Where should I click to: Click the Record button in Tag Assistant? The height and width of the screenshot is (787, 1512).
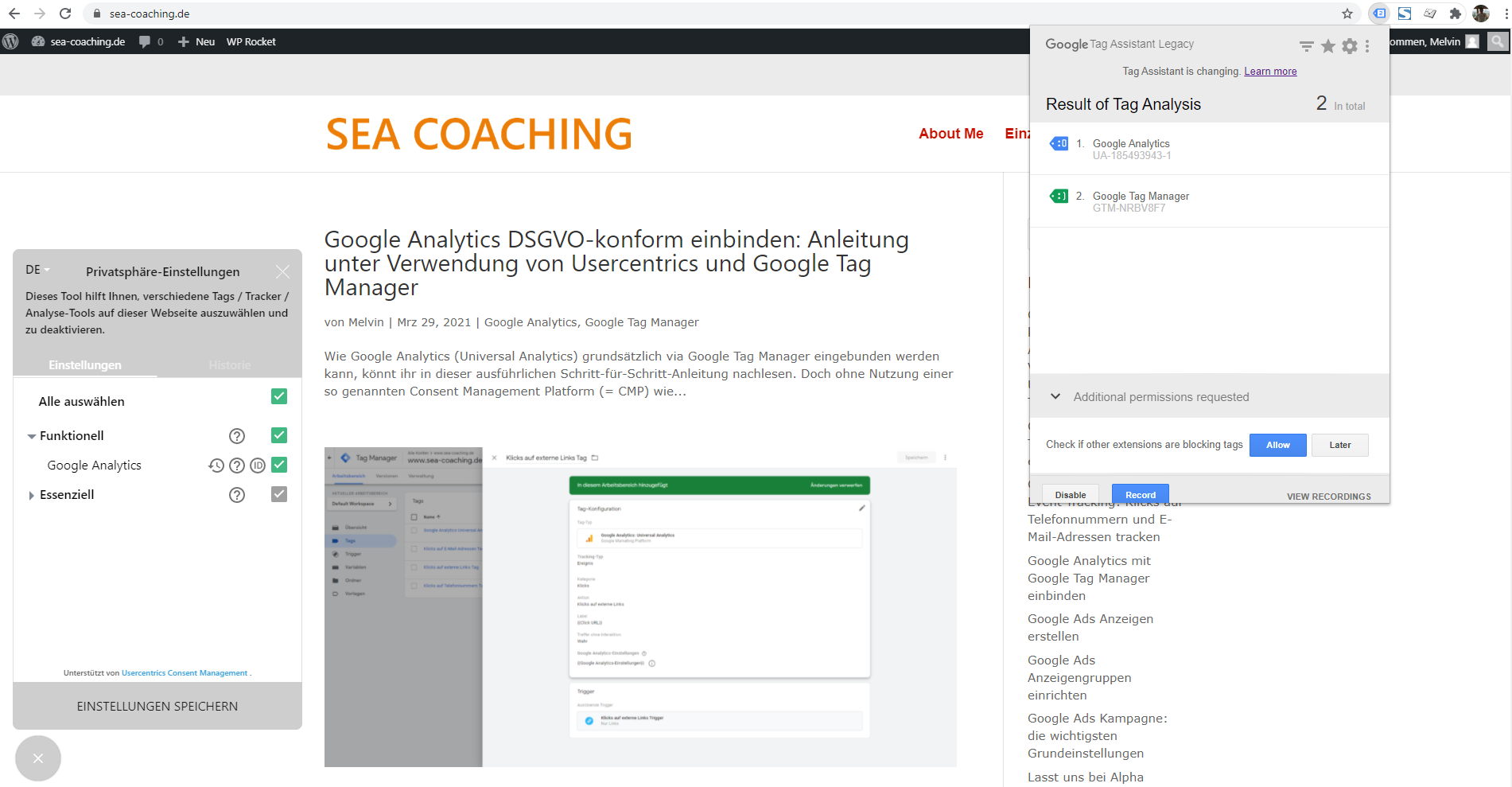click(x=1141, y=494)
